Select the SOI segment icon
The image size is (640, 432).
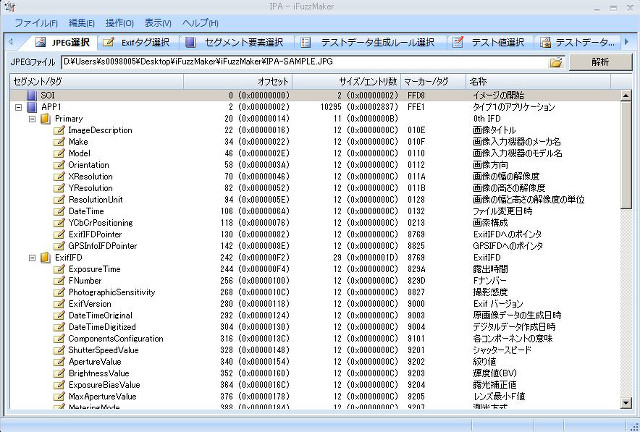32,96
